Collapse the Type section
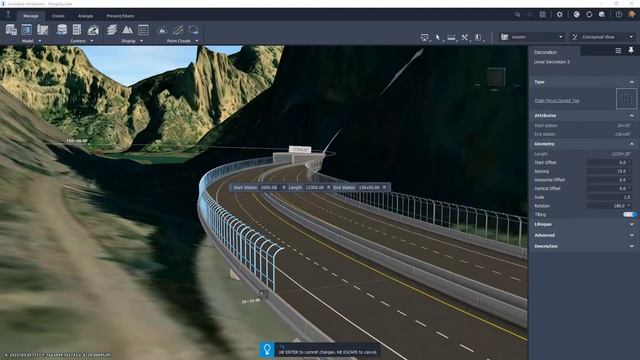 point(631,82)
